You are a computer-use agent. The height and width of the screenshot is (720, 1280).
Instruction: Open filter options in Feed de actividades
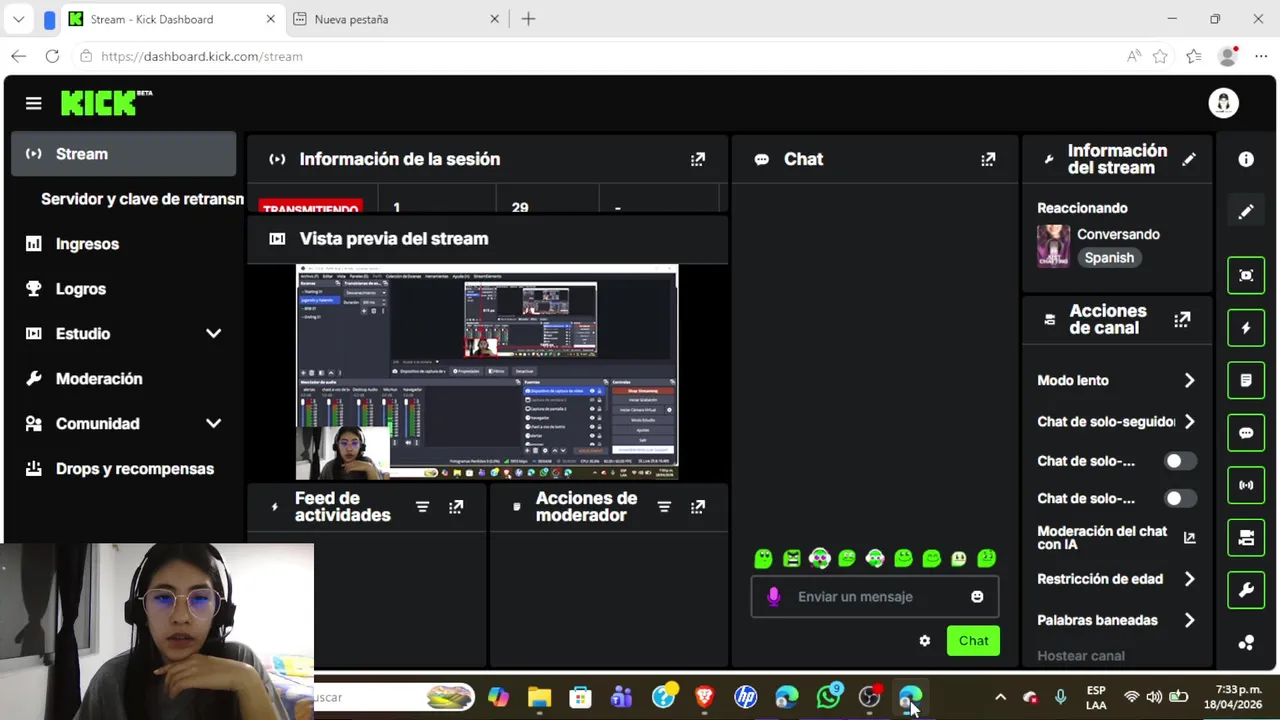(422, 507)
